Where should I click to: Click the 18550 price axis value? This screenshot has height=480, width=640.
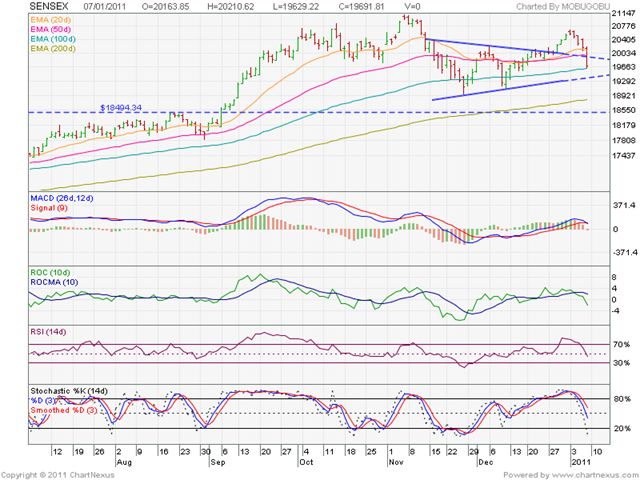(624, 111)
